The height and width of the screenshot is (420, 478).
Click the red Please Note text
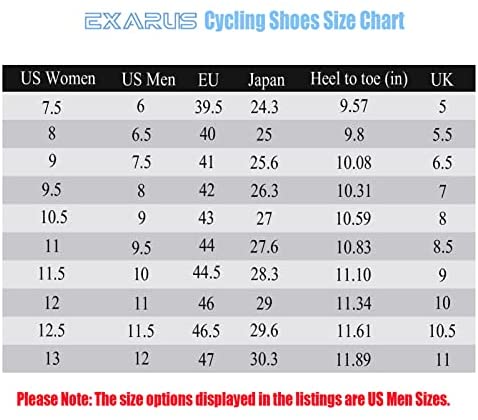coord(233,399)
